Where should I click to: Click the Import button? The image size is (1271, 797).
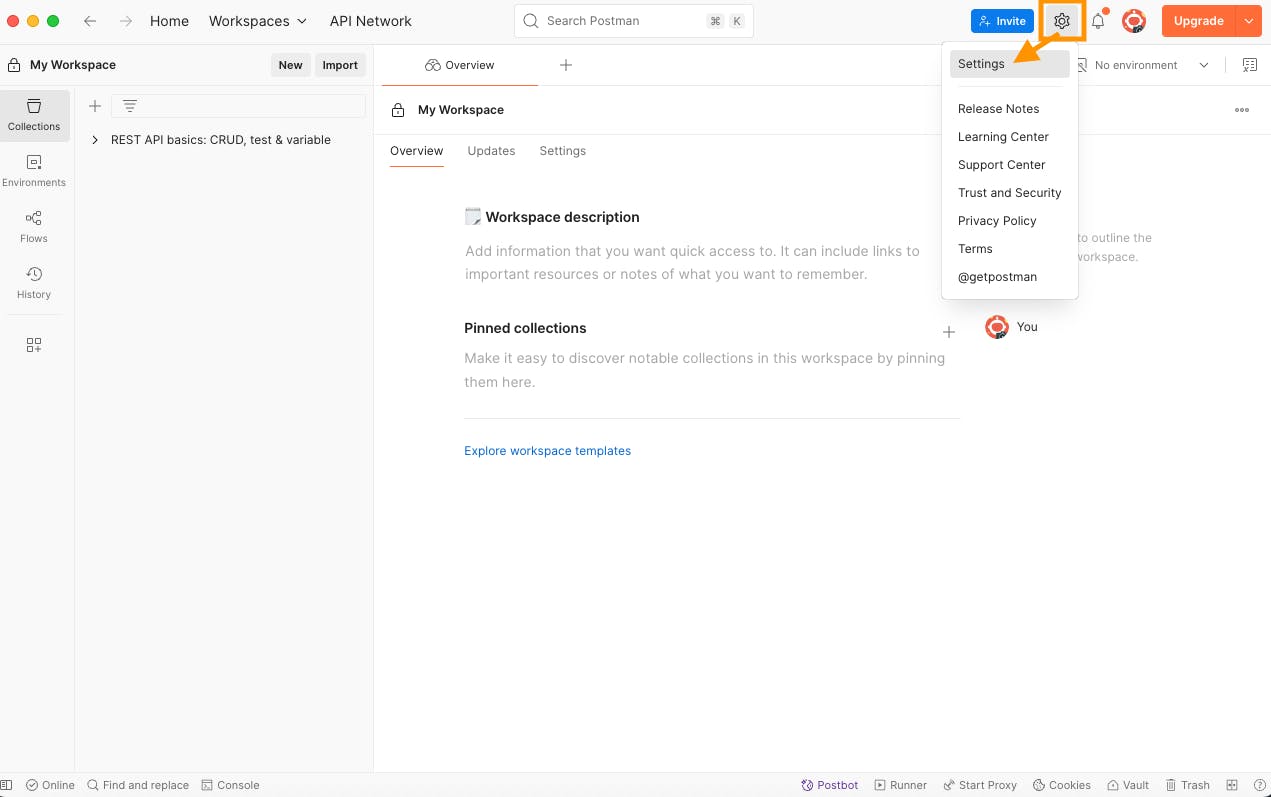(x=340, y=65)
